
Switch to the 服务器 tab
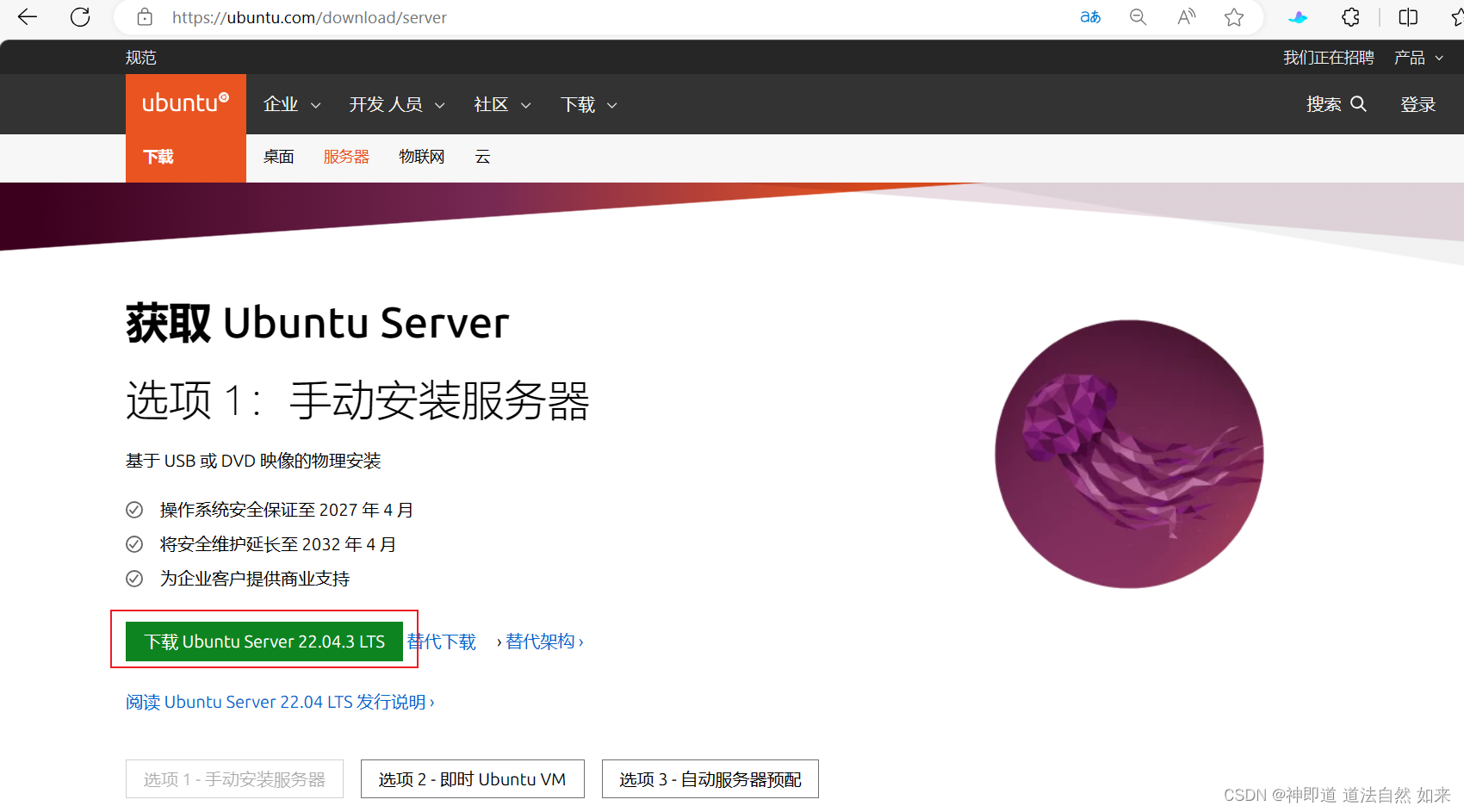[345, 156]
